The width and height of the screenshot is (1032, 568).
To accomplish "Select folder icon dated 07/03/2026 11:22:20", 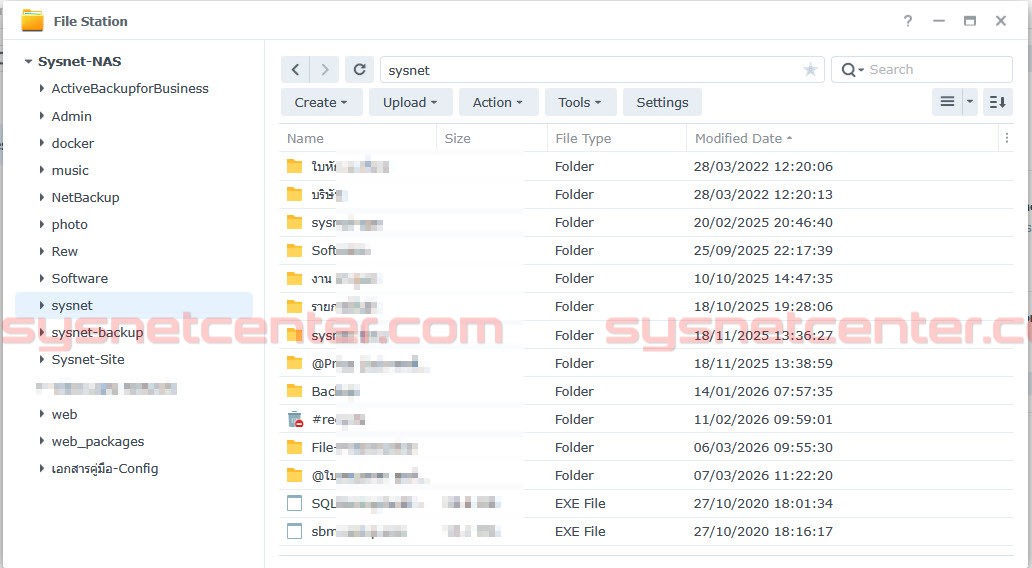I will tap(295, 475).
